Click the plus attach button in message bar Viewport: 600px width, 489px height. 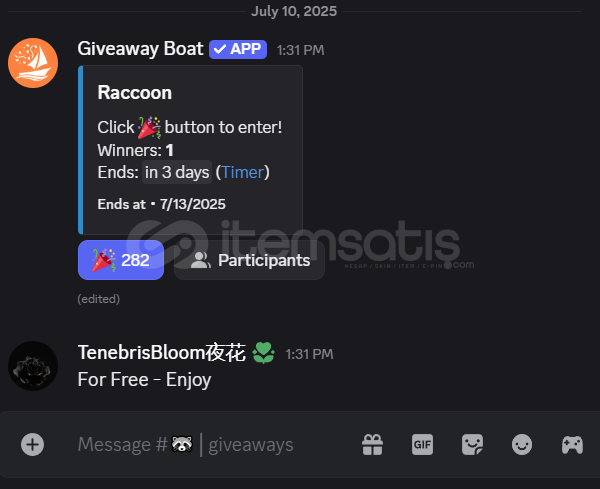tap(33, 445)
